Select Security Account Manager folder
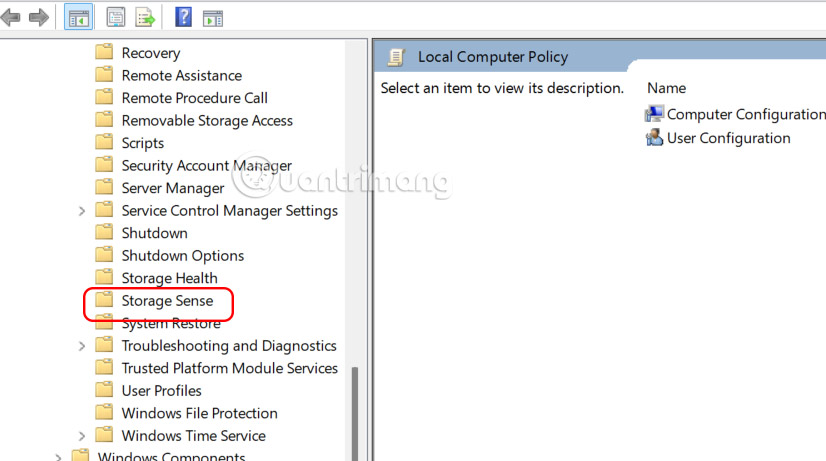This screenshot has height=461, width=826. point(206,165)
